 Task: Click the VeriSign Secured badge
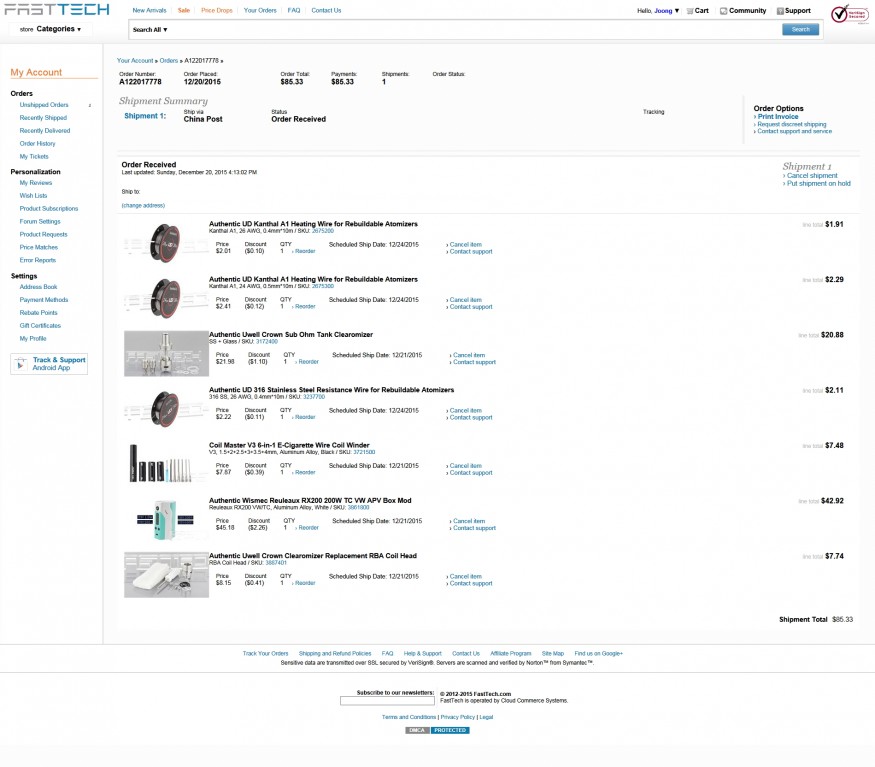[x=849, y=15]
